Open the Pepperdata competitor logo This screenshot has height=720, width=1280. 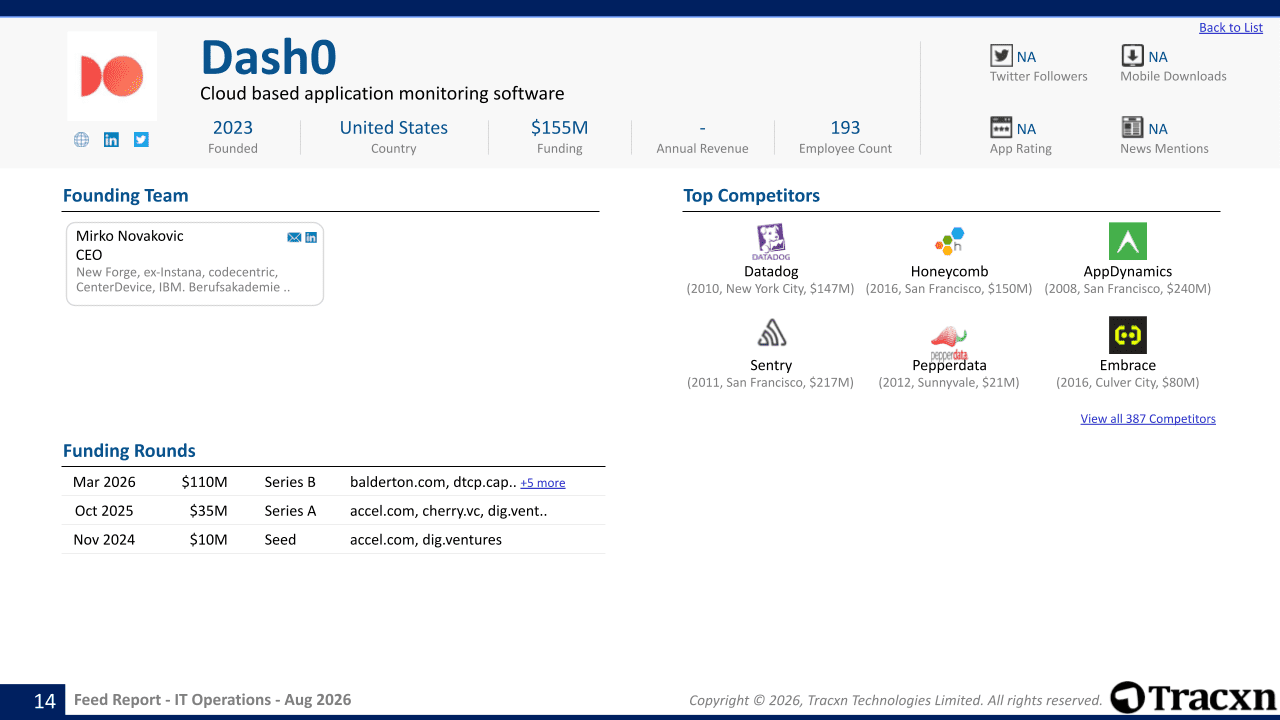pos(949,342)
